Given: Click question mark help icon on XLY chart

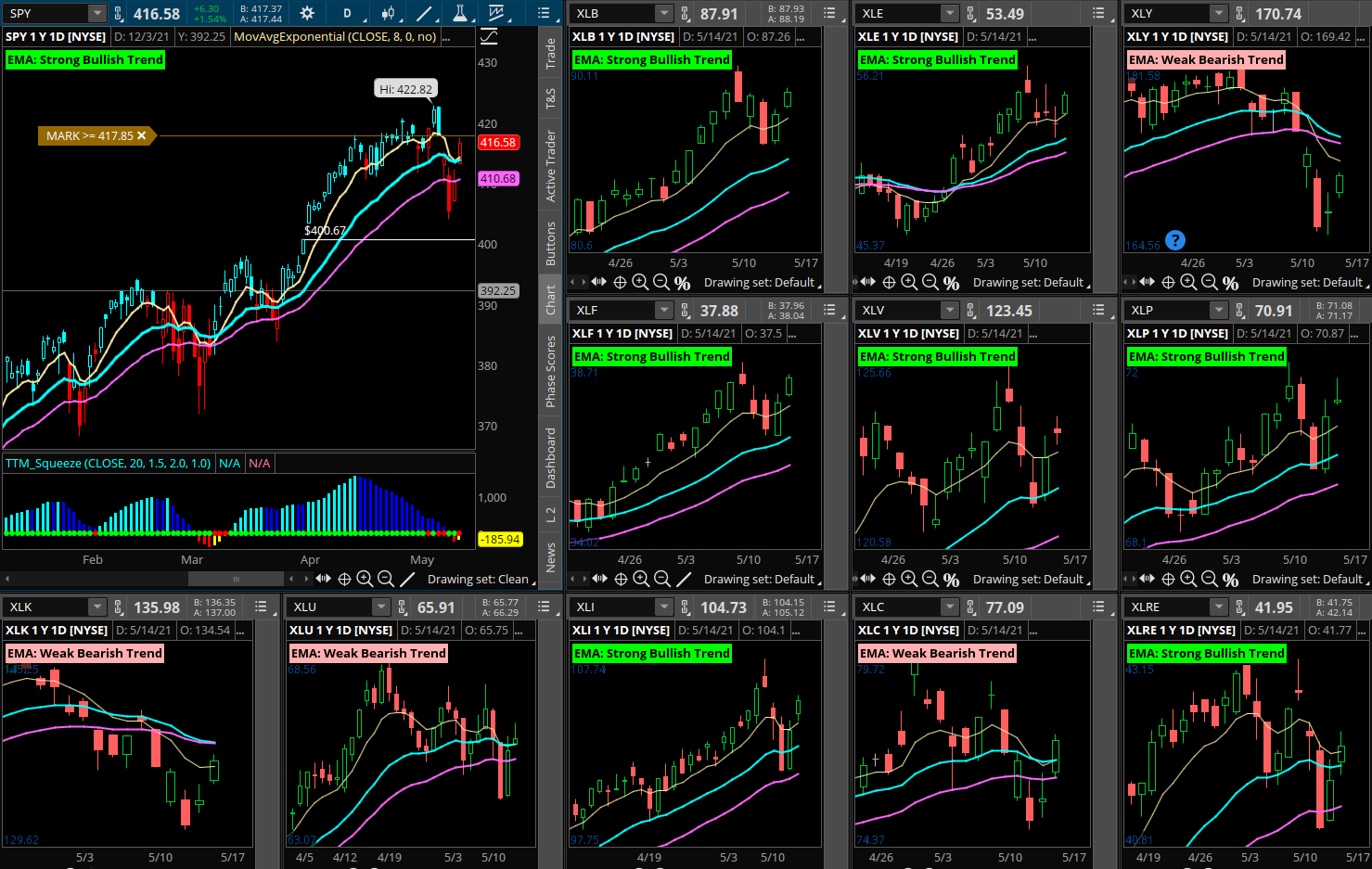Looking at the screenshot, I should click(1174, 240).
